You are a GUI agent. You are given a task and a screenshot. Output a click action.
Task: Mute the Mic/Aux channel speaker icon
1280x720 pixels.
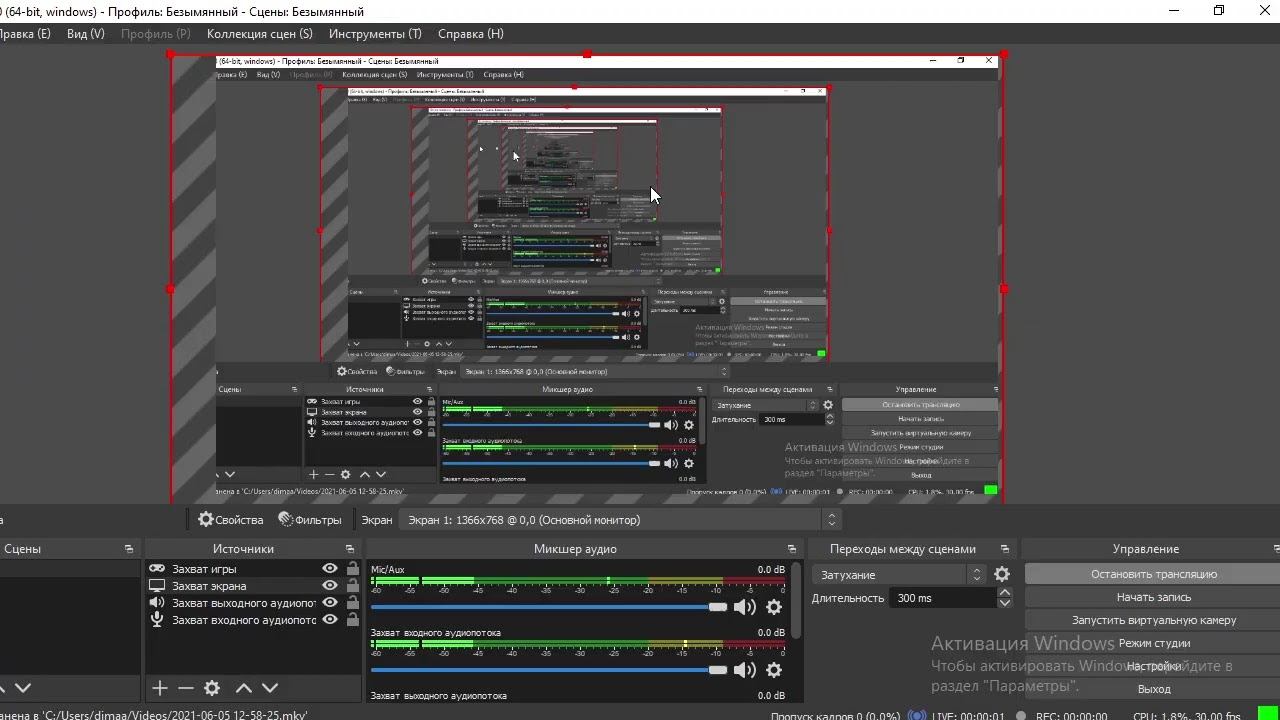[745, 607]
